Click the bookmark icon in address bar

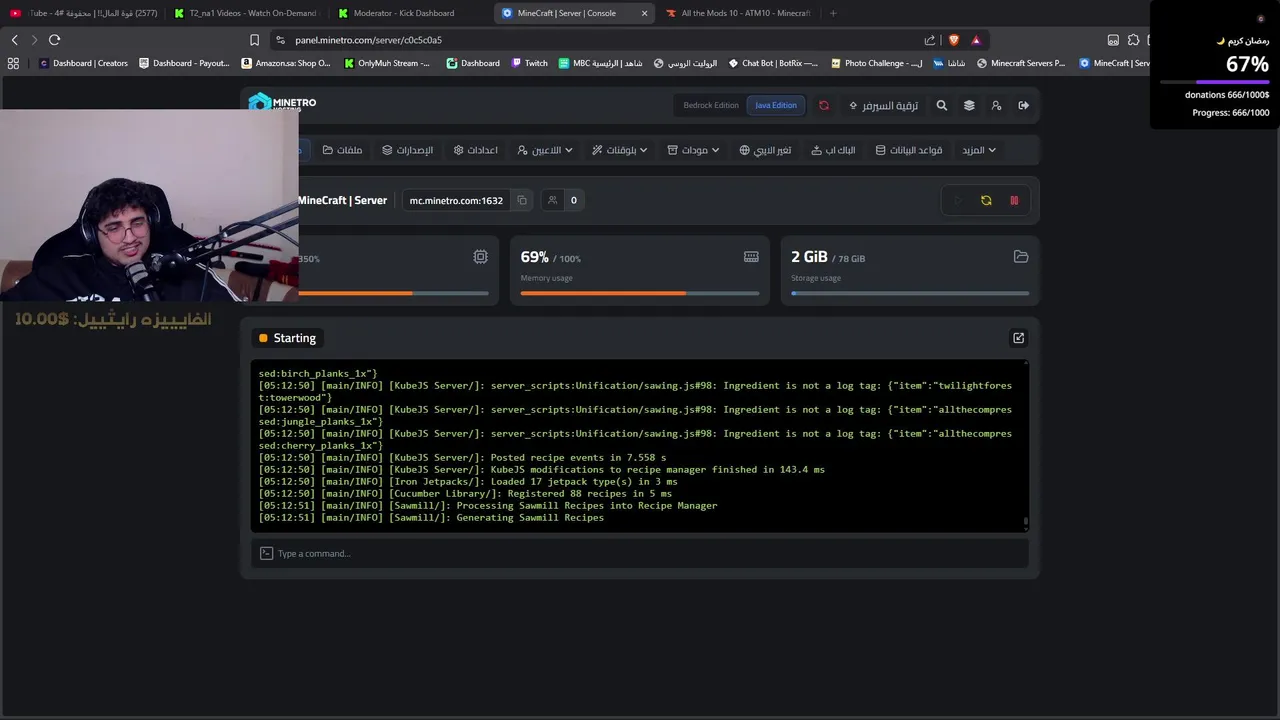(x=254, y=40)
